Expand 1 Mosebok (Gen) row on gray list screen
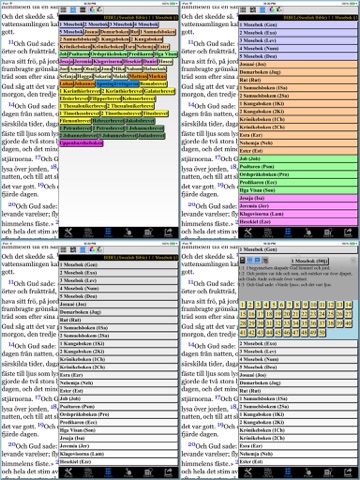The image size is (360, 480). pyautogui.click(x=118, y=265)
